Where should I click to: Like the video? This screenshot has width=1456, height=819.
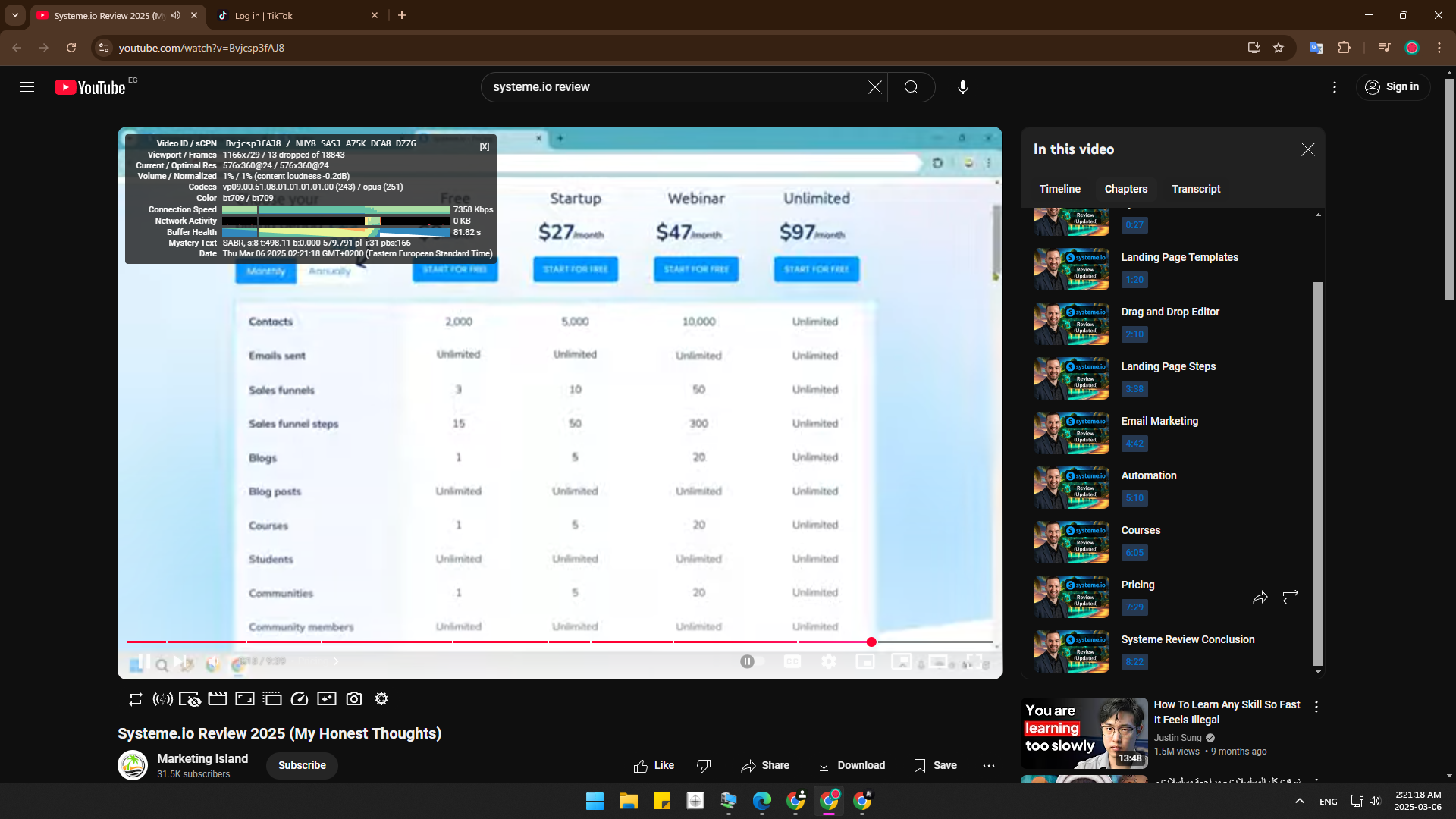click(654, 766)
